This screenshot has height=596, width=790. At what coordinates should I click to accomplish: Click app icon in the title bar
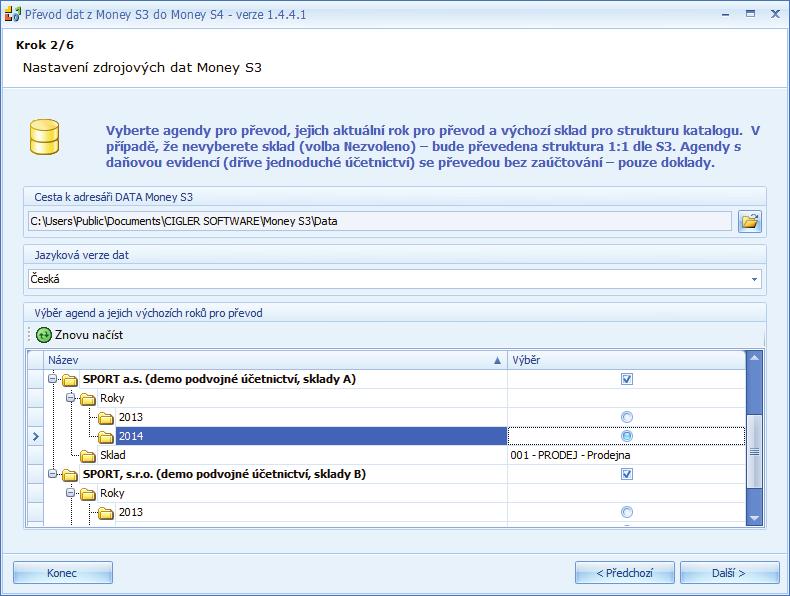coord(13,14)
